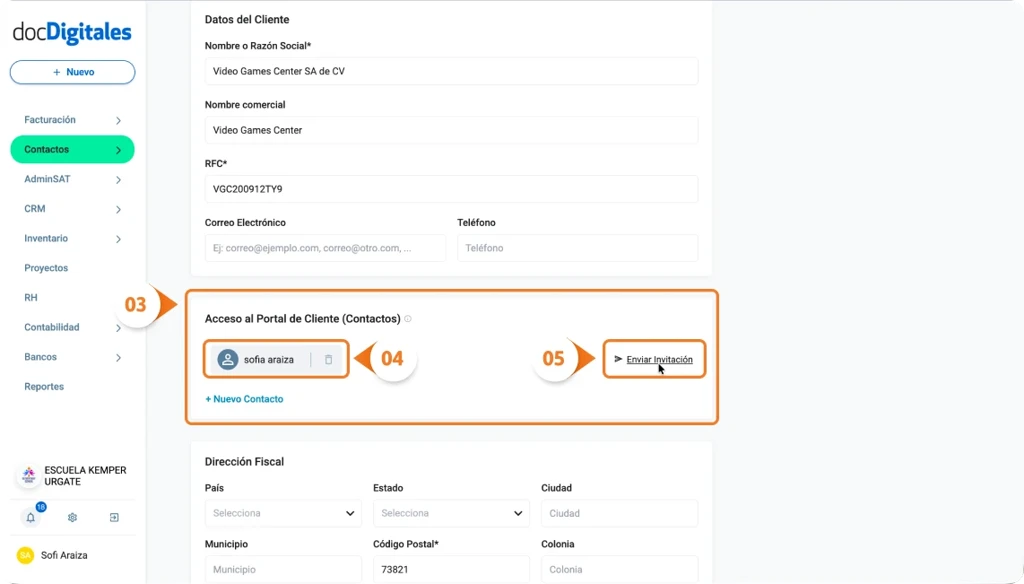Click the Enviar Invitación link
The height and width of the screenshot is (584, 1024).
tap(660, 358)
